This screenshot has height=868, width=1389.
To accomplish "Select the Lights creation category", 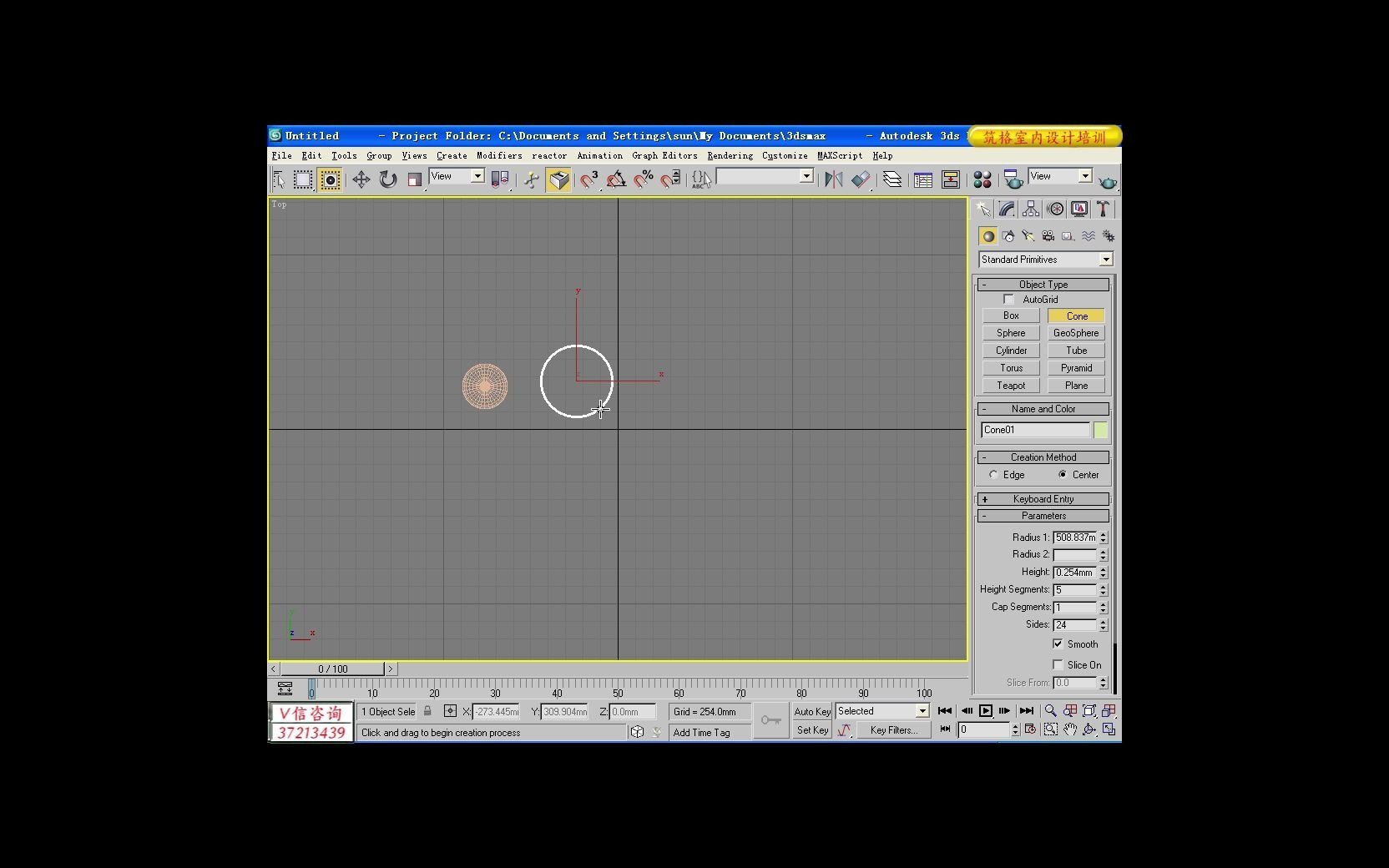I will (1028, 236).
